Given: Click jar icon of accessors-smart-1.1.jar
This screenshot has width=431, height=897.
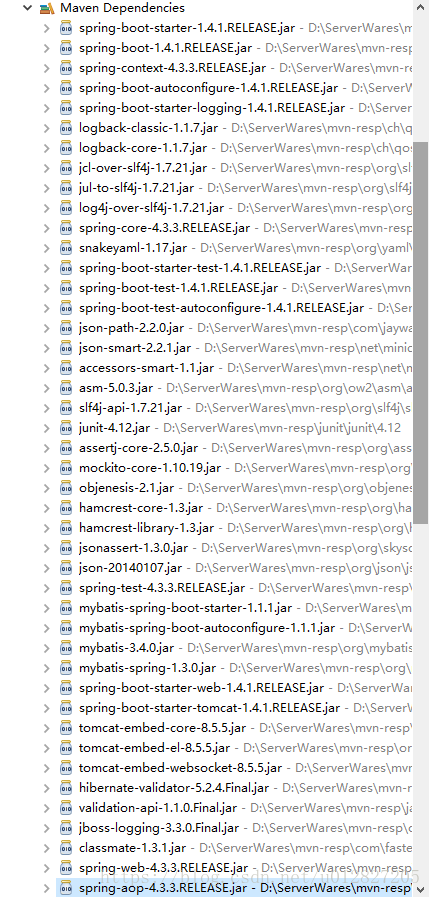Looking at the screenshot, I should [66, 368].
